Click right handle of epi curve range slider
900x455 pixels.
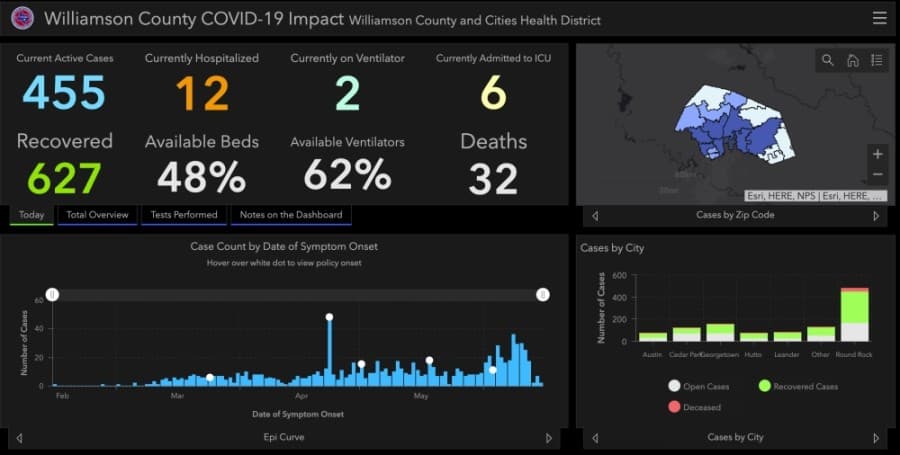[542, 295]
